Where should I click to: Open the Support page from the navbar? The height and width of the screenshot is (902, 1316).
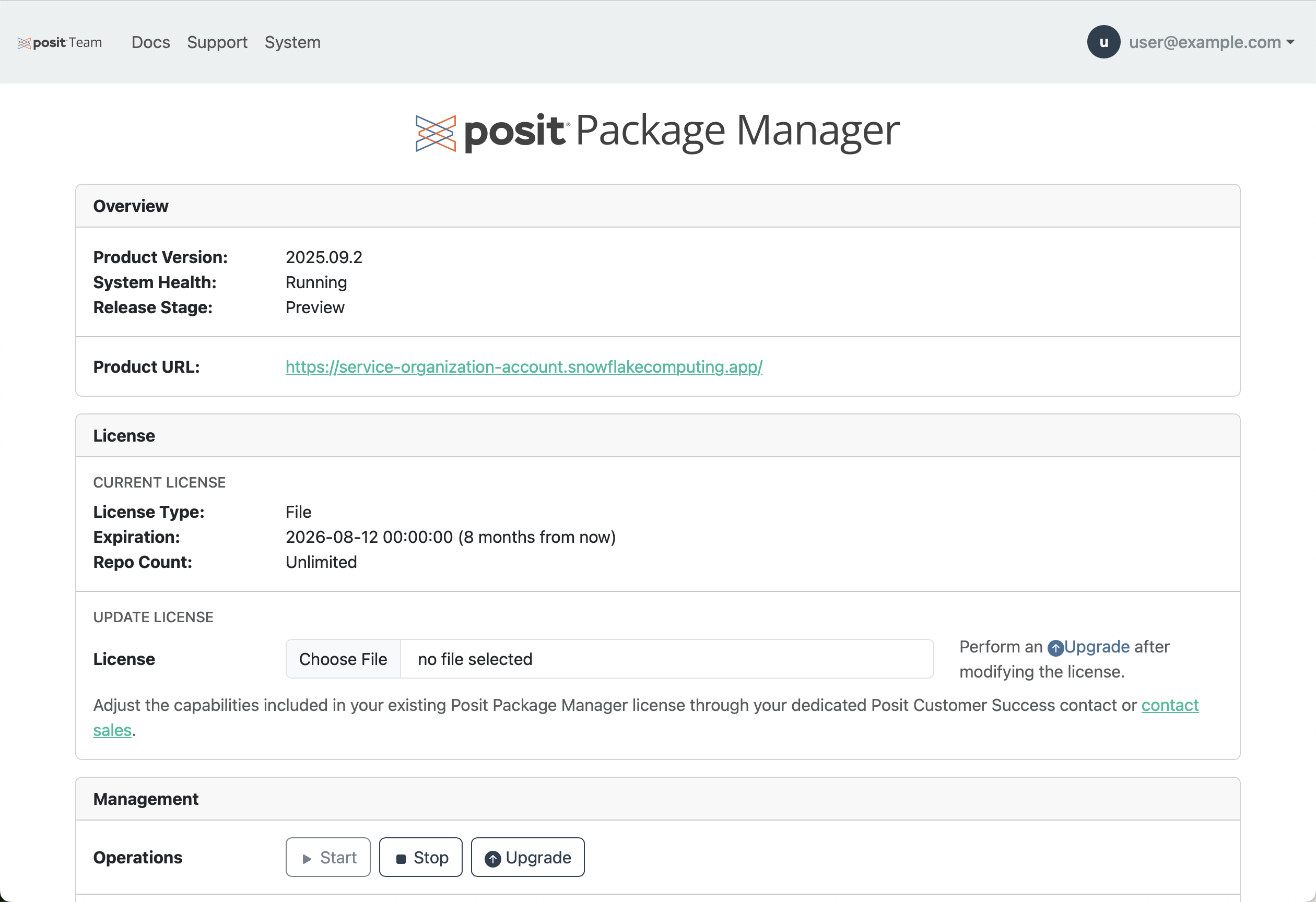[217, 42]
